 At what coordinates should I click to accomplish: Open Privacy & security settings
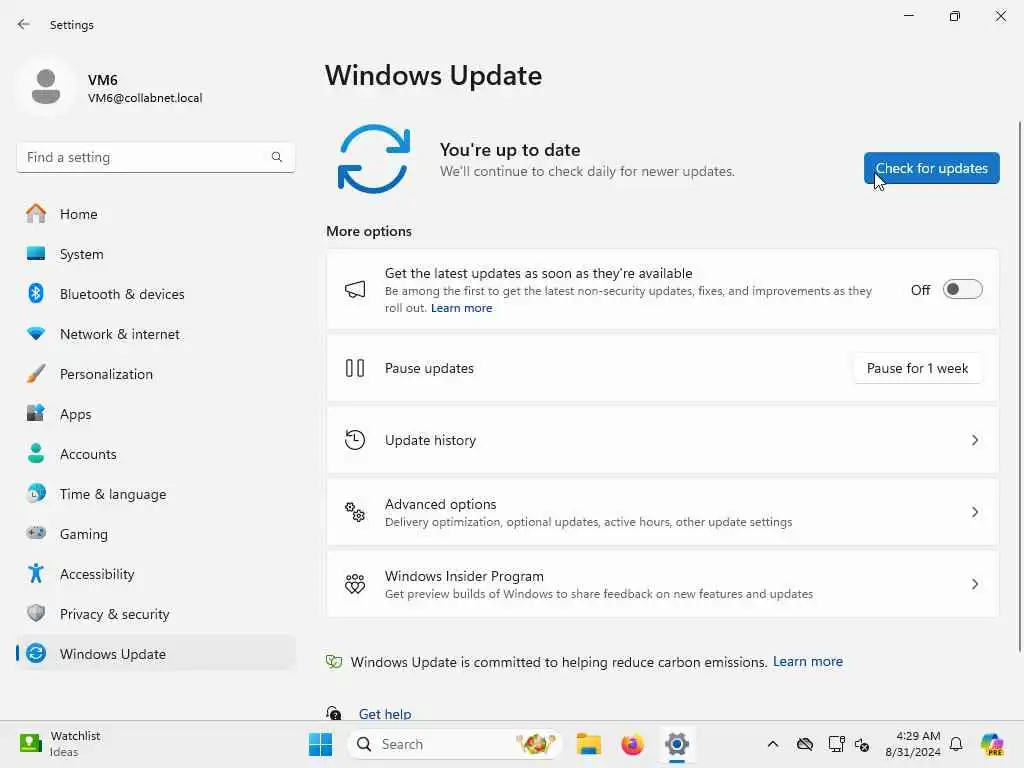pos(155,614)
